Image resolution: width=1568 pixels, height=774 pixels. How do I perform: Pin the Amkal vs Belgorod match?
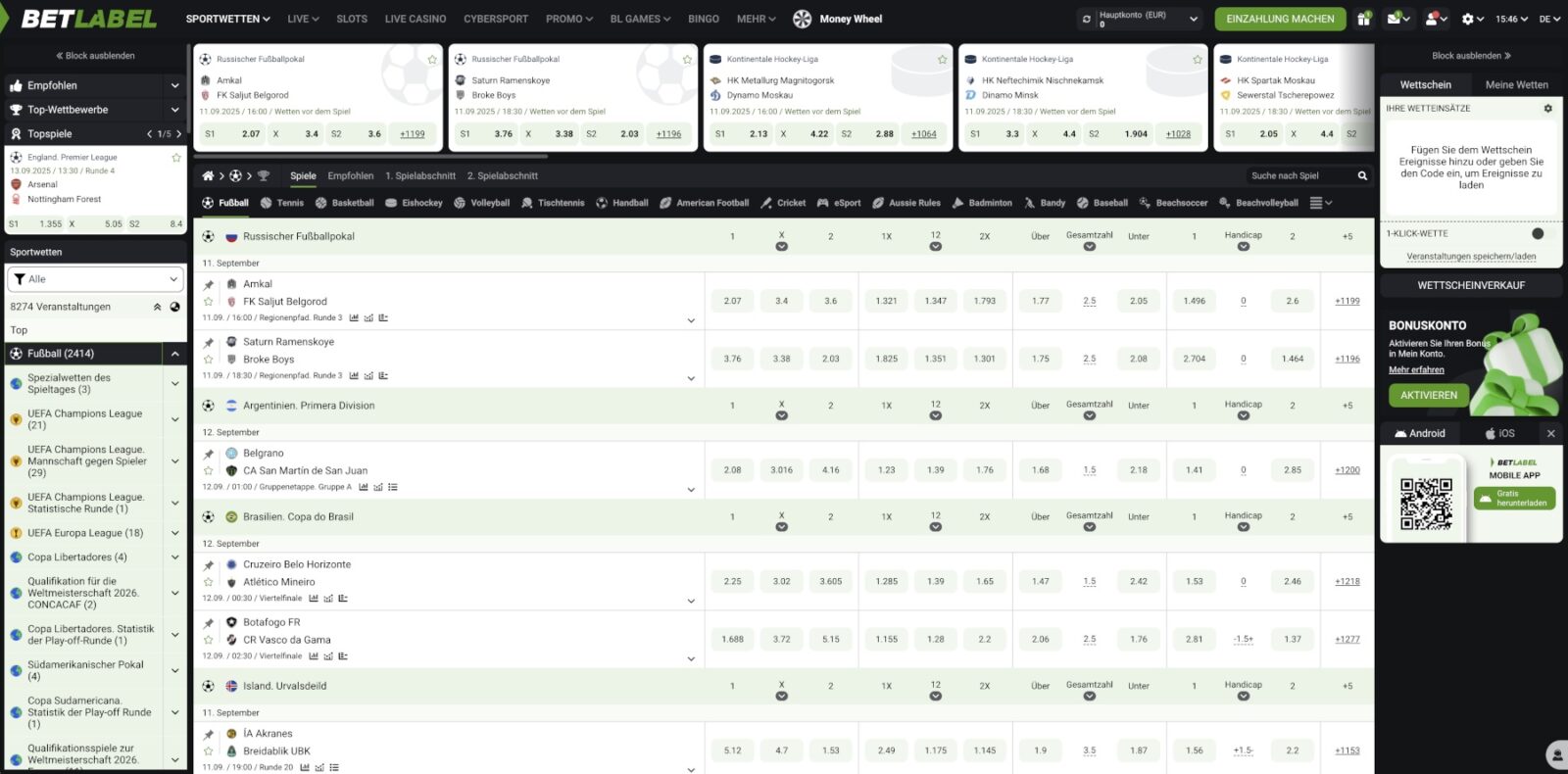point(209,285)
